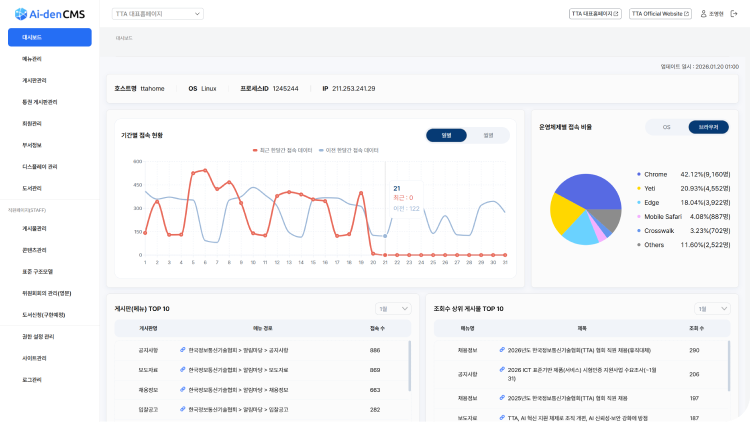Click link icon beside 공지사항 menu path
The height and width of the screenshot is (422, 750).
(182, 351)
